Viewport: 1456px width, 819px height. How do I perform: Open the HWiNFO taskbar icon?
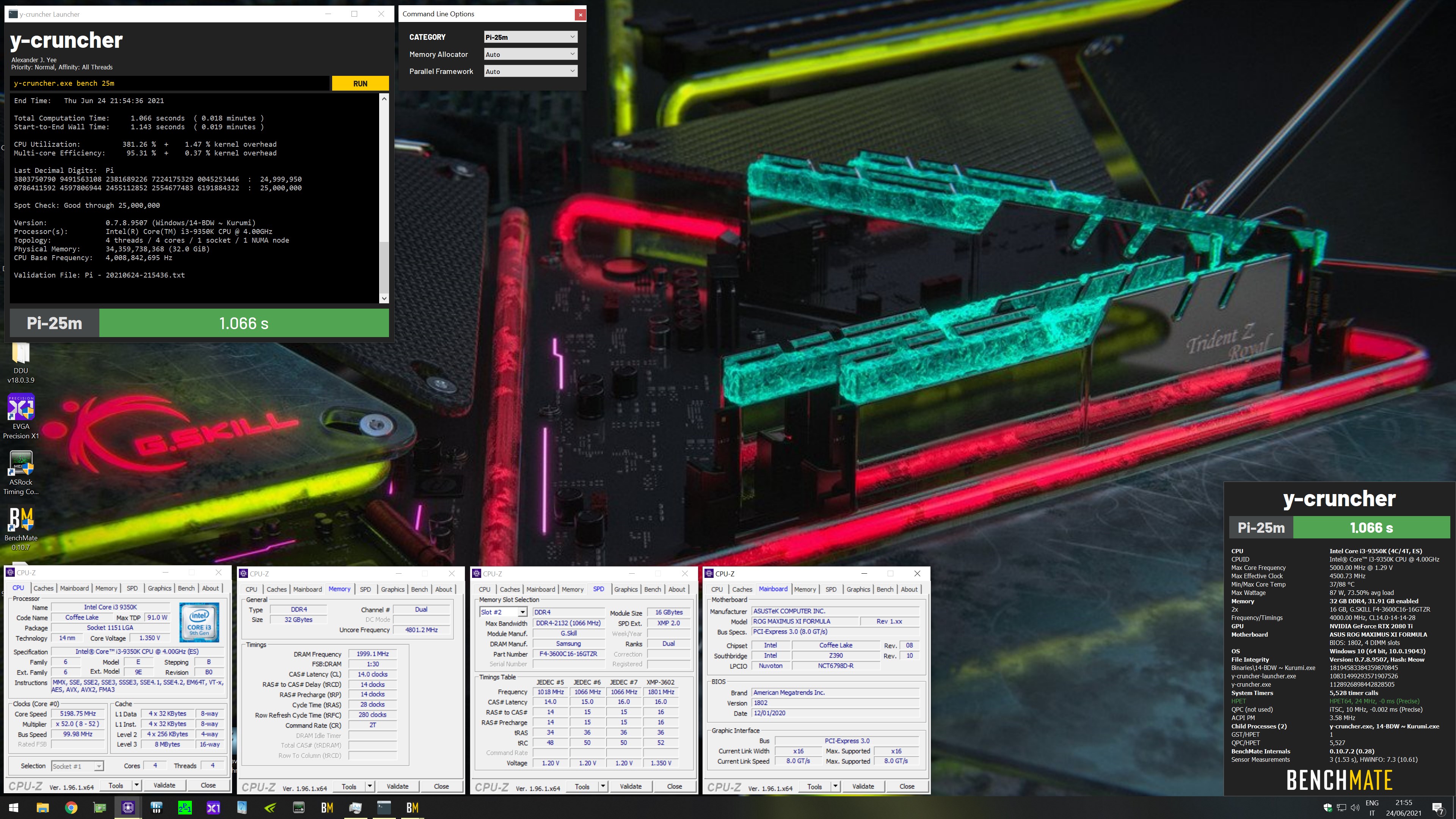tap(157, 808)
